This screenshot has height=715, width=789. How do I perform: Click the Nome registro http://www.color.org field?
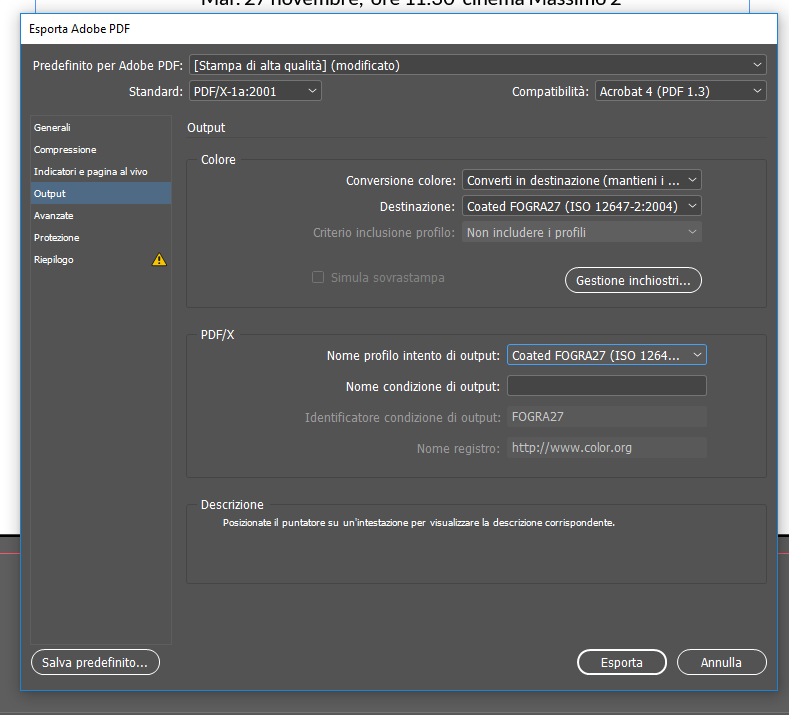(x=607, y=448)
